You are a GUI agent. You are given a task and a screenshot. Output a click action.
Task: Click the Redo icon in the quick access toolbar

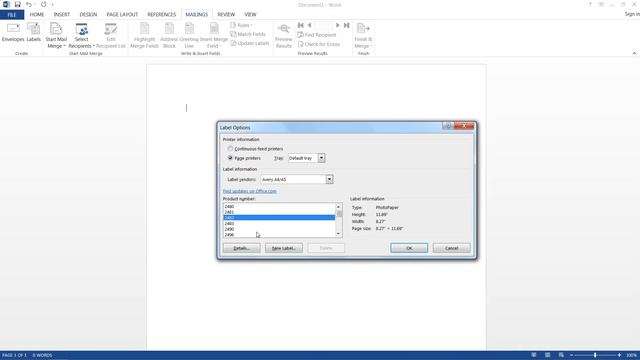click(x=44, y=4)
